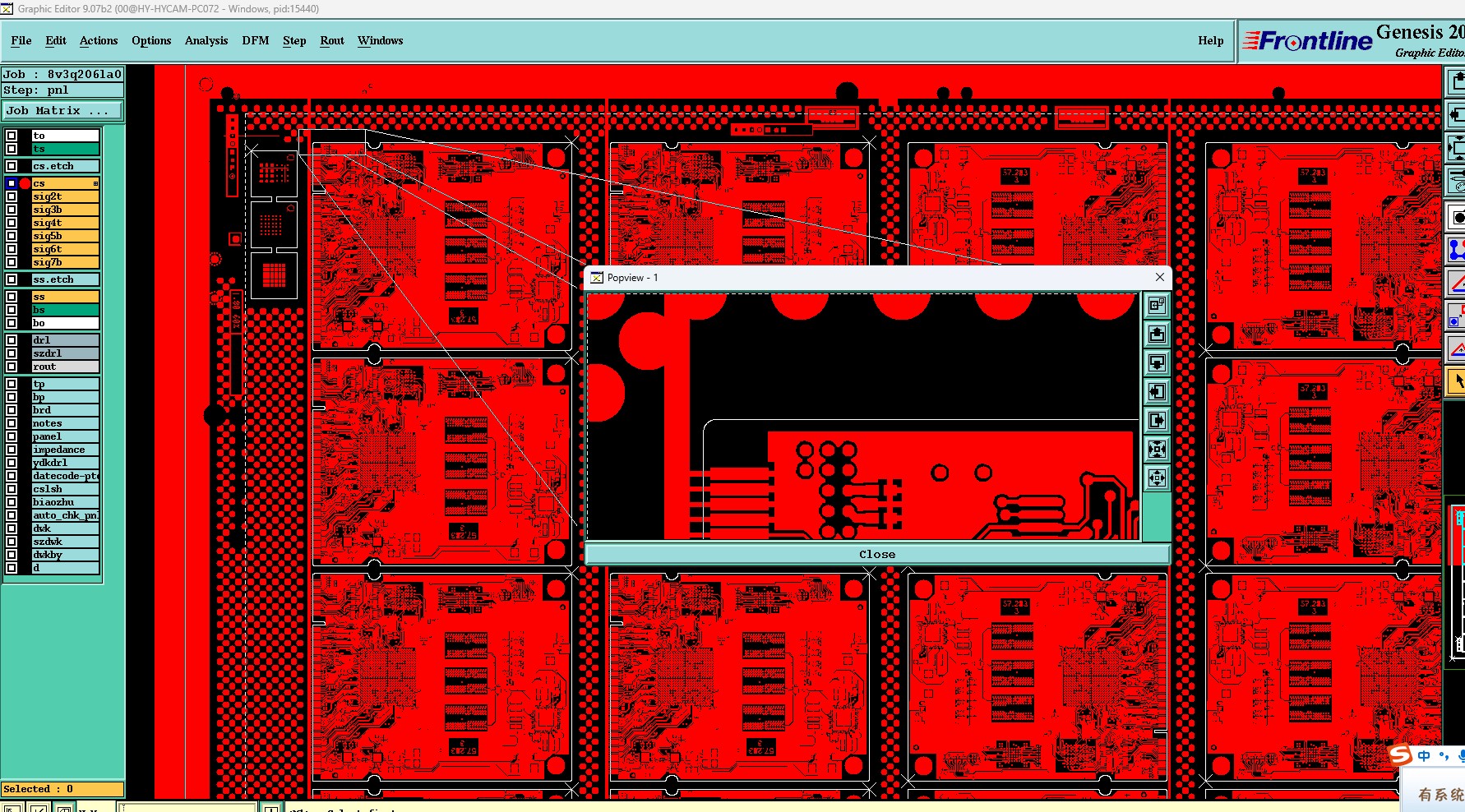This screenshot has width=1465, height=812.
Task: Open the Analysis menu
Action: [x=206, y=40]
